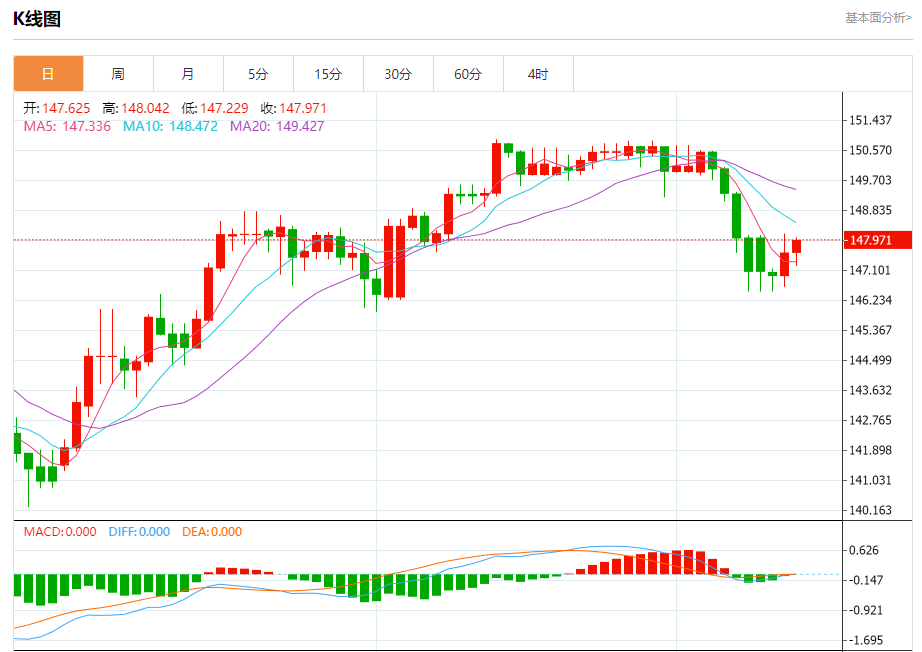Open the 基本面分析 link

click(878, 18)
